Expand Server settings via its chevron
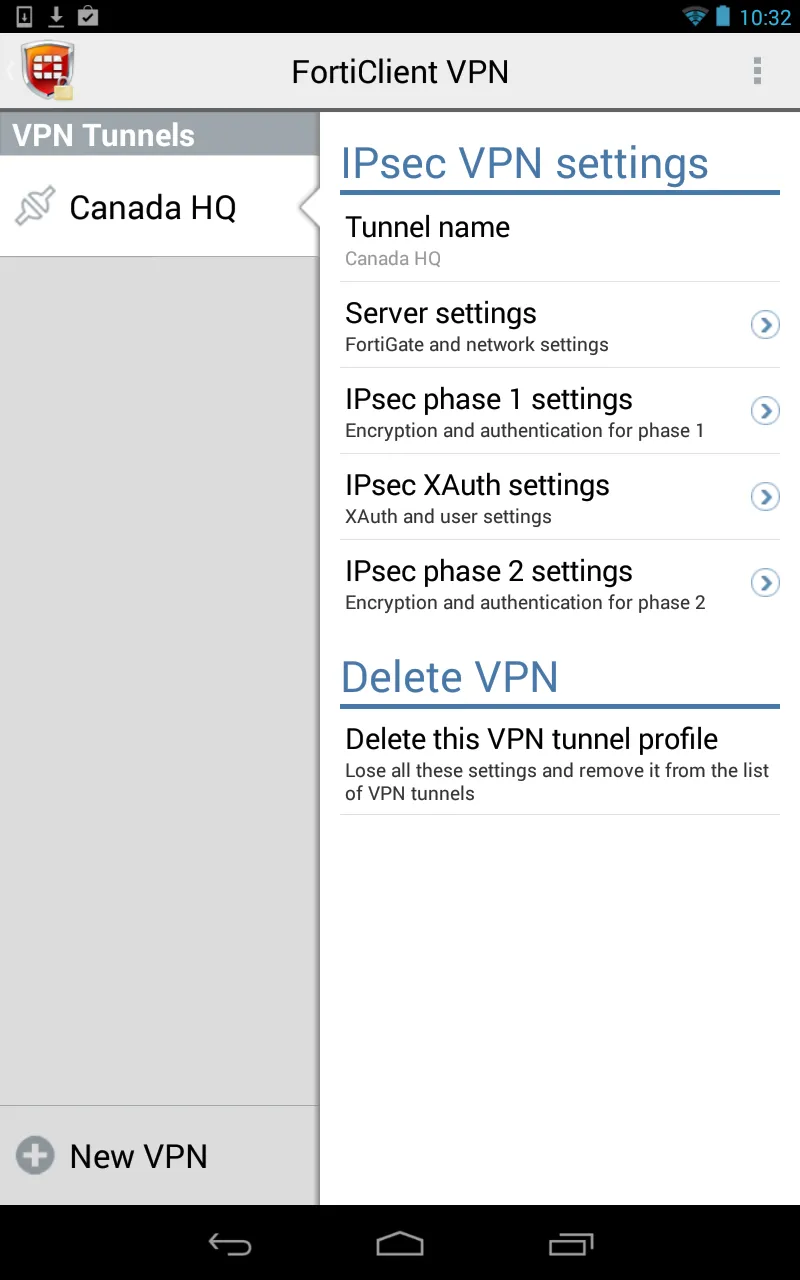The height and width of the screenshot is (1280, 800). 765,325
